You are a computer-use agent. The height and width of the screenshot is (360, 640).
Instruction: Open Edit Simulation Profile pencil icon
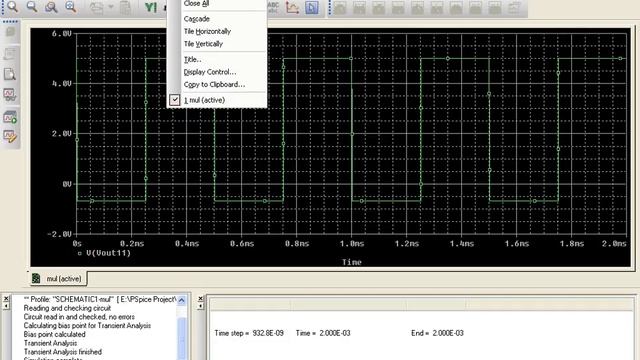point(10,136)
